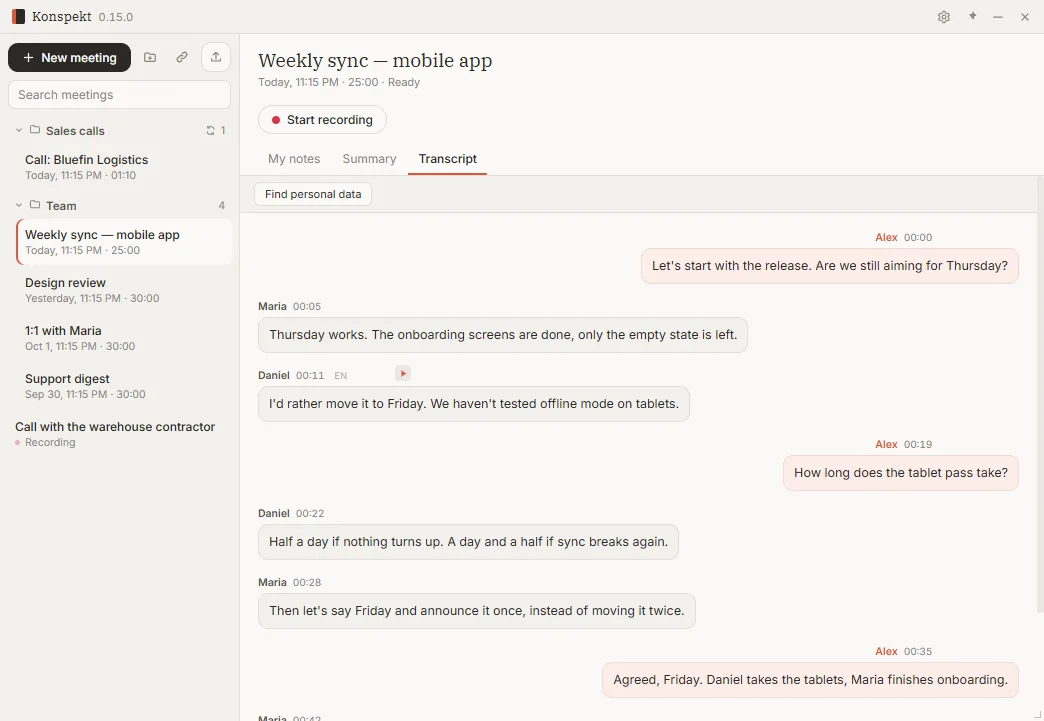Minimize the Konspekt window

[x=997, y=17]
